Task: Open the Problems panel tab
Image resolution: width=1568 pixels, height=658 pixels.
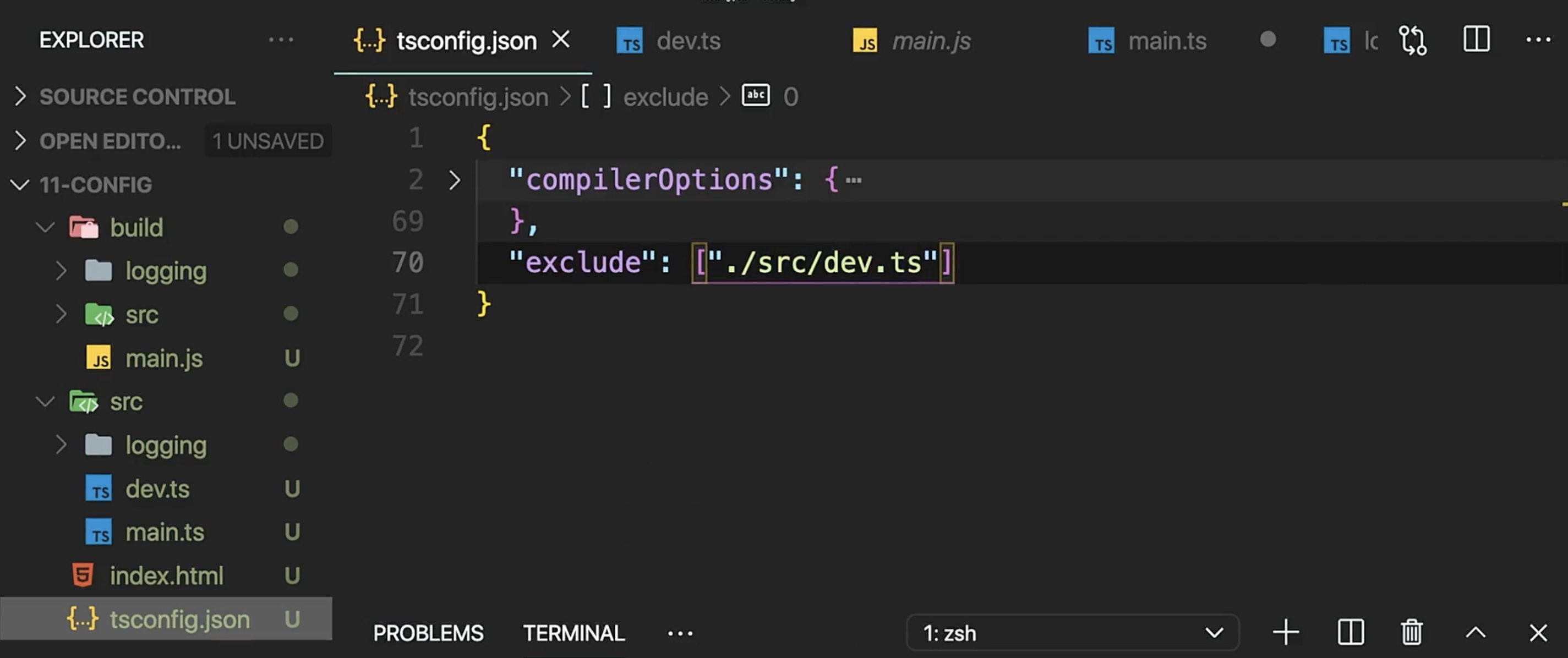Action: [x=428, y=633]
